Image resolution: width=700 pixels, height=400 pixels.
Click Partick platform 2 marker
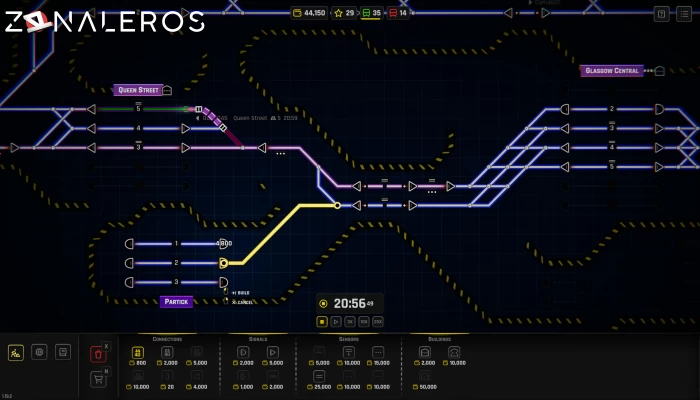(x=176, y=263)
